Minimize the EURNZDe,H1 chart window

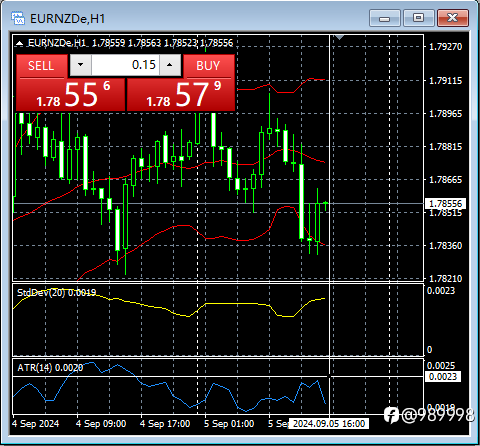pos(385,18)
